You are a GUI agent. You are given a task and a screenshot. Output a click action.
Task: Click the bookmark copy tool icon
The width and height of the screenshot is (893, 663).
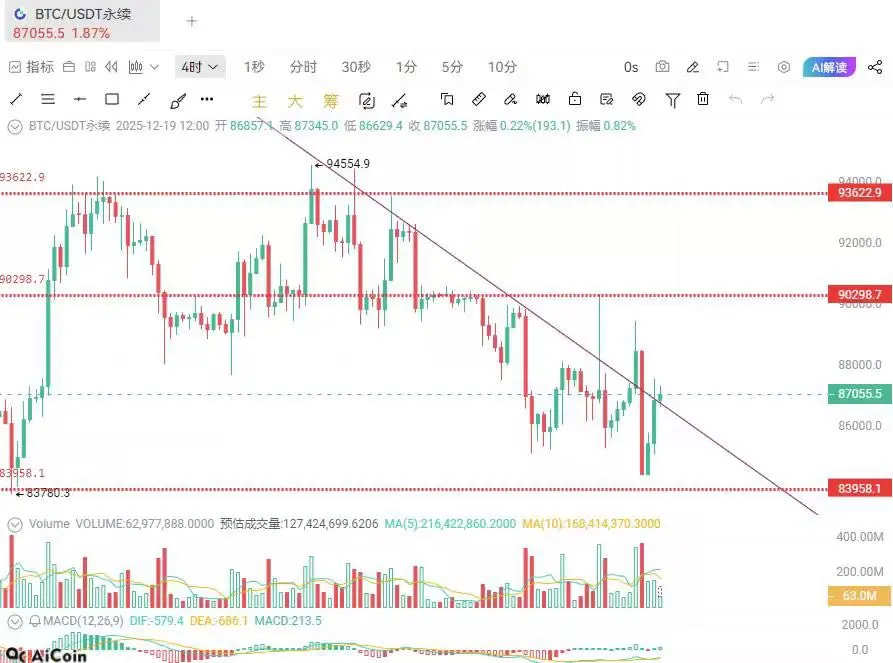[x=447, y=100]
